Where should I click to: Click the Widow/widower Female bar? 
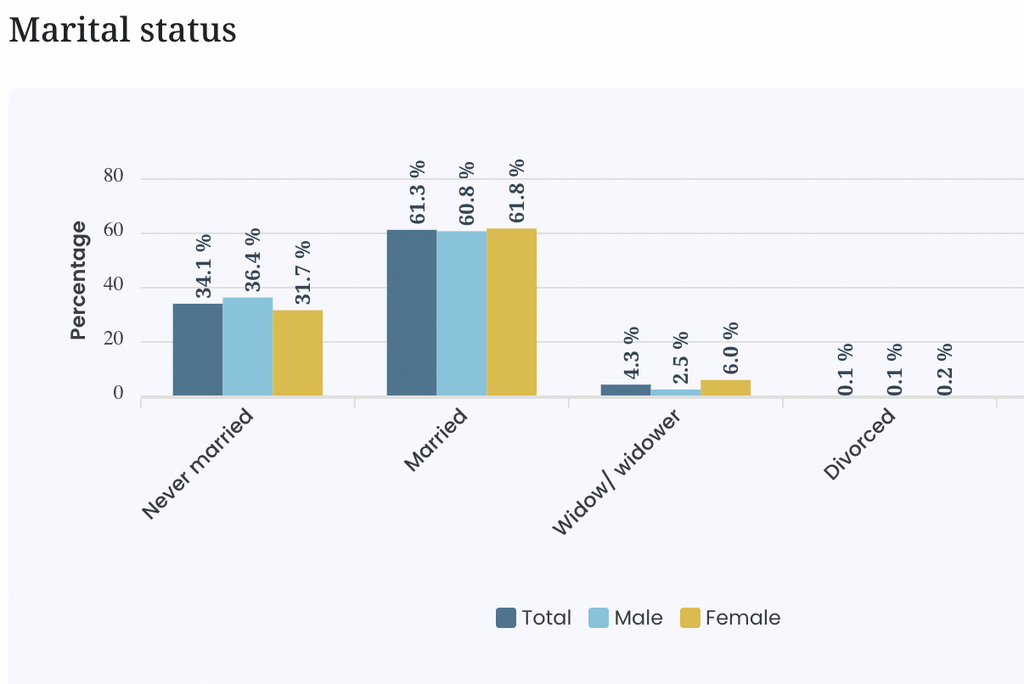(x=726, y=388)
